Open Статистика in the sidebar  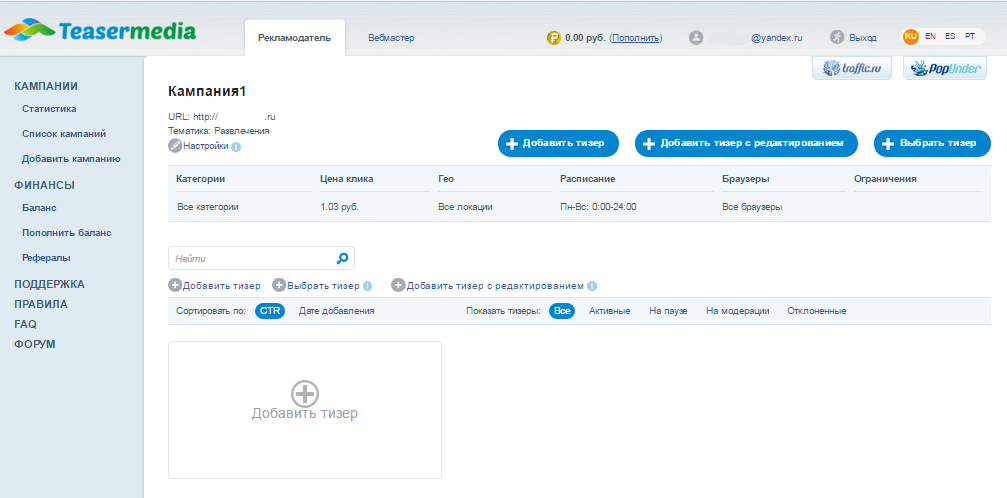pyautogui.click(x=49, y=109)
